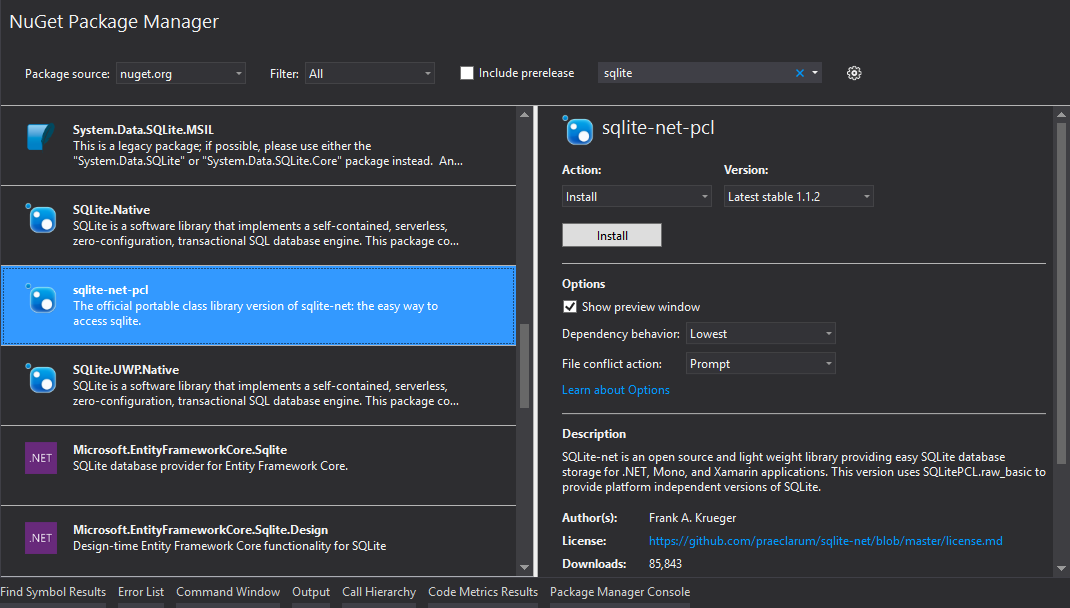
Task: Click package list scroll up arrow
Action: [524, 114]
